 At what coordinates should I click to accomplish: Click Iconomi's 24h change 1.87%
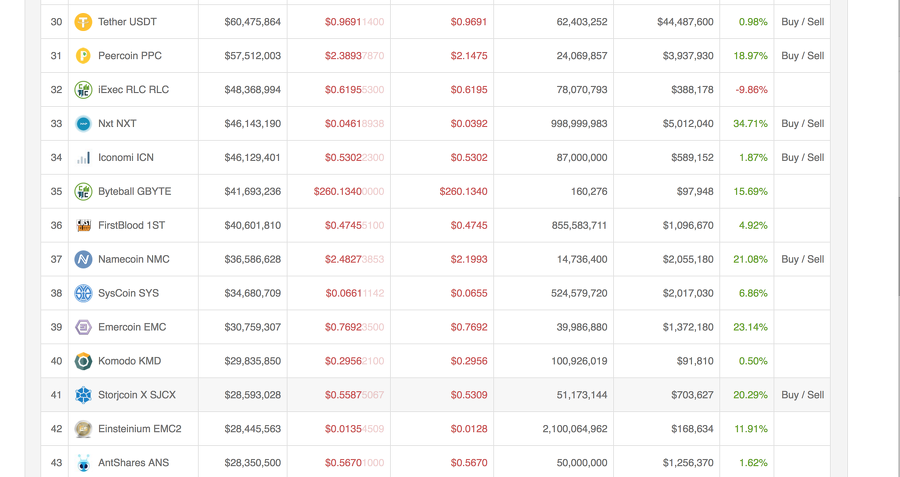click(753, 158)
